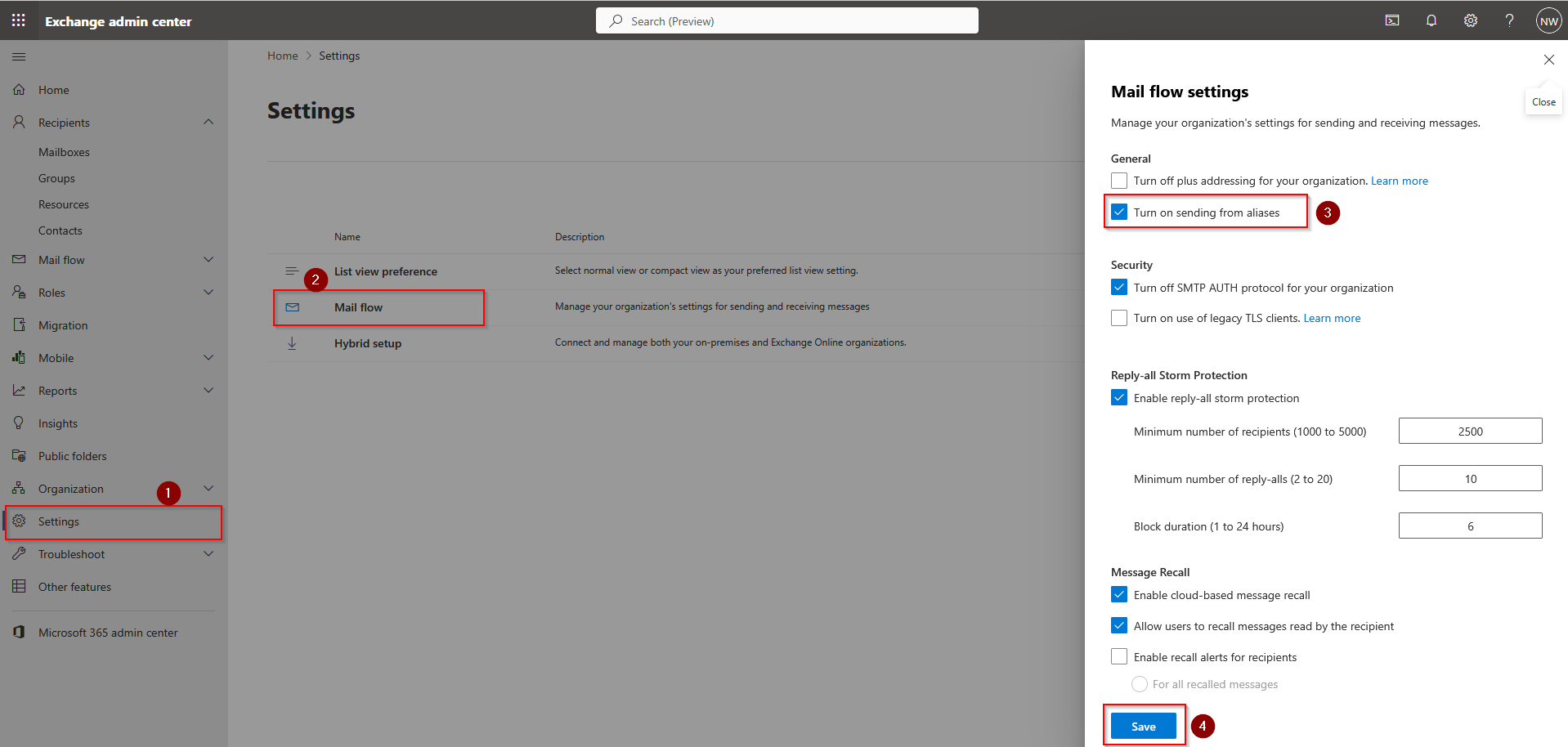
Task: Expand the Reports chevron
Action: [x=208, y=390]
